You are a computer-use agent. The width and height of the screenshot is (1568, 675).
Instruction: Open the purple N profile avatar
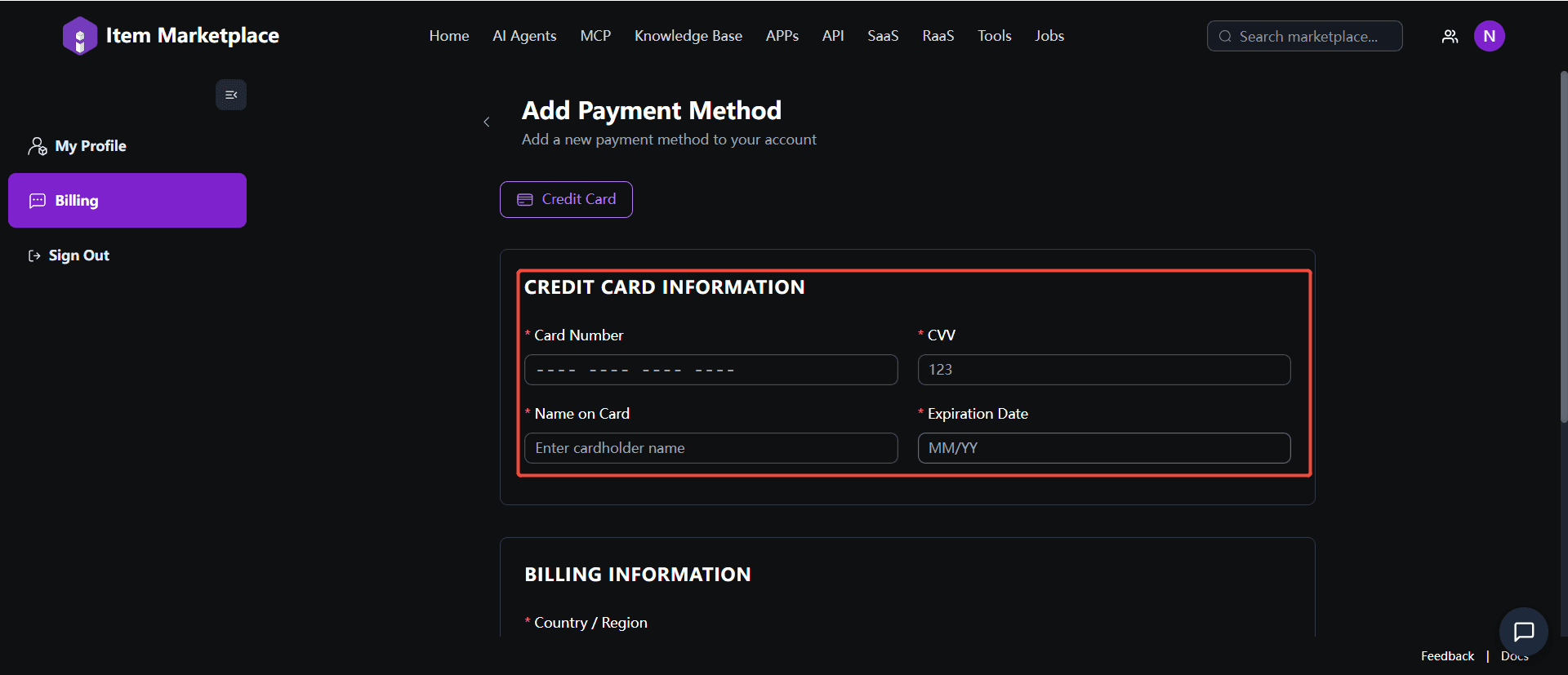(x=1489, y=36)
